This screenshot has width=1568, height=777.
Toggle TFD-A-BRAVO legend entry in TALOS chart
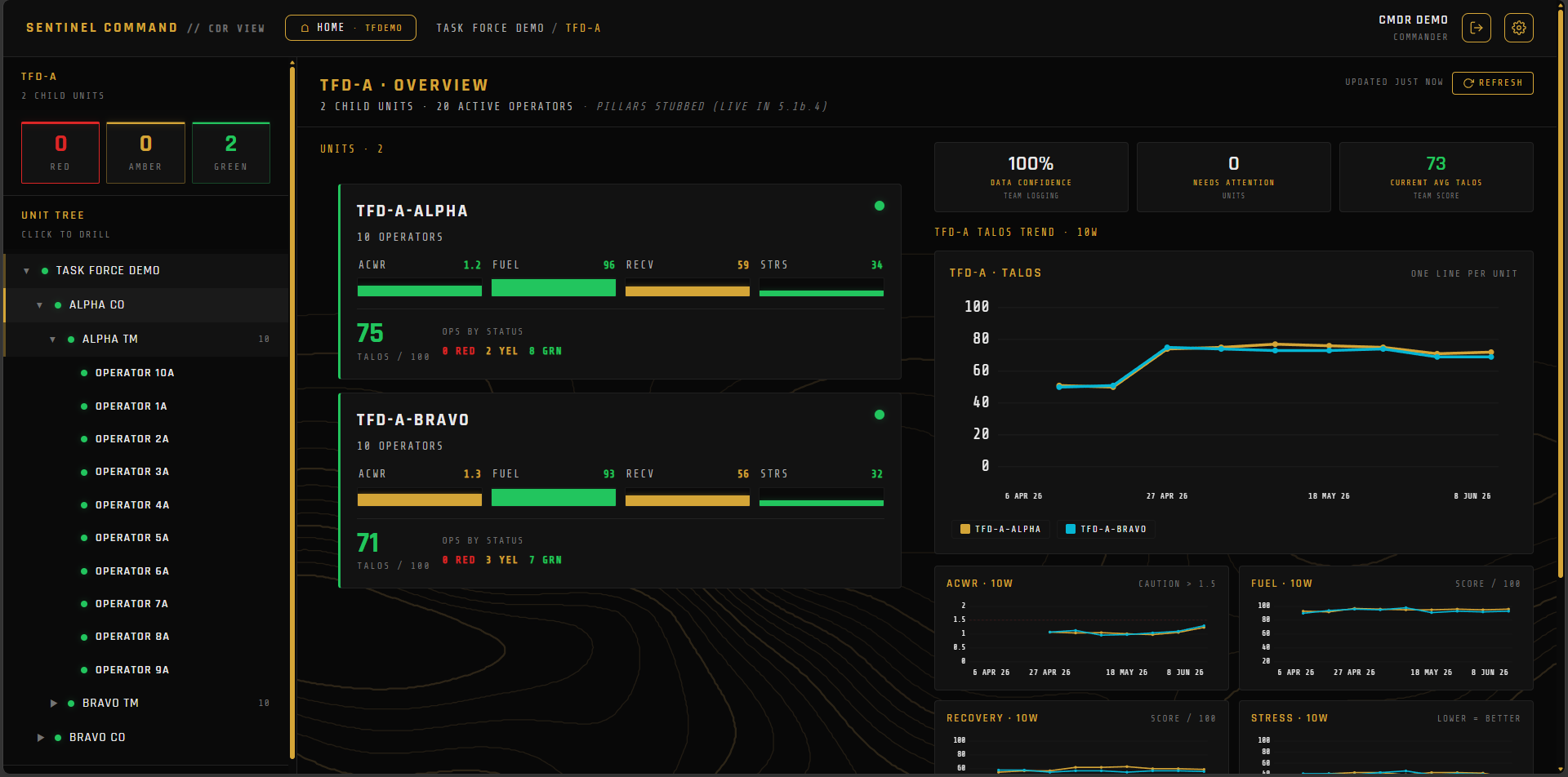pyautogui.click(x=1107, y=529)
